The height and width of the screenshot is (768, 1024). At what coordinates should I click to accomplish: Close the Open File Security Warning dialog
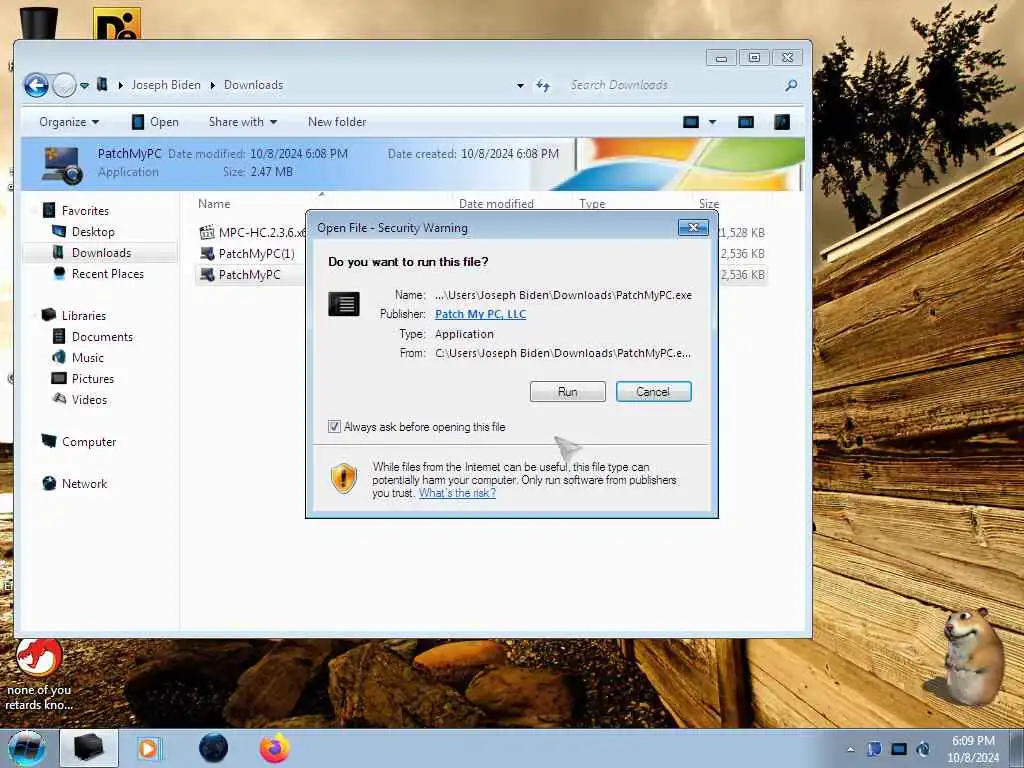[x=694, y=227]
